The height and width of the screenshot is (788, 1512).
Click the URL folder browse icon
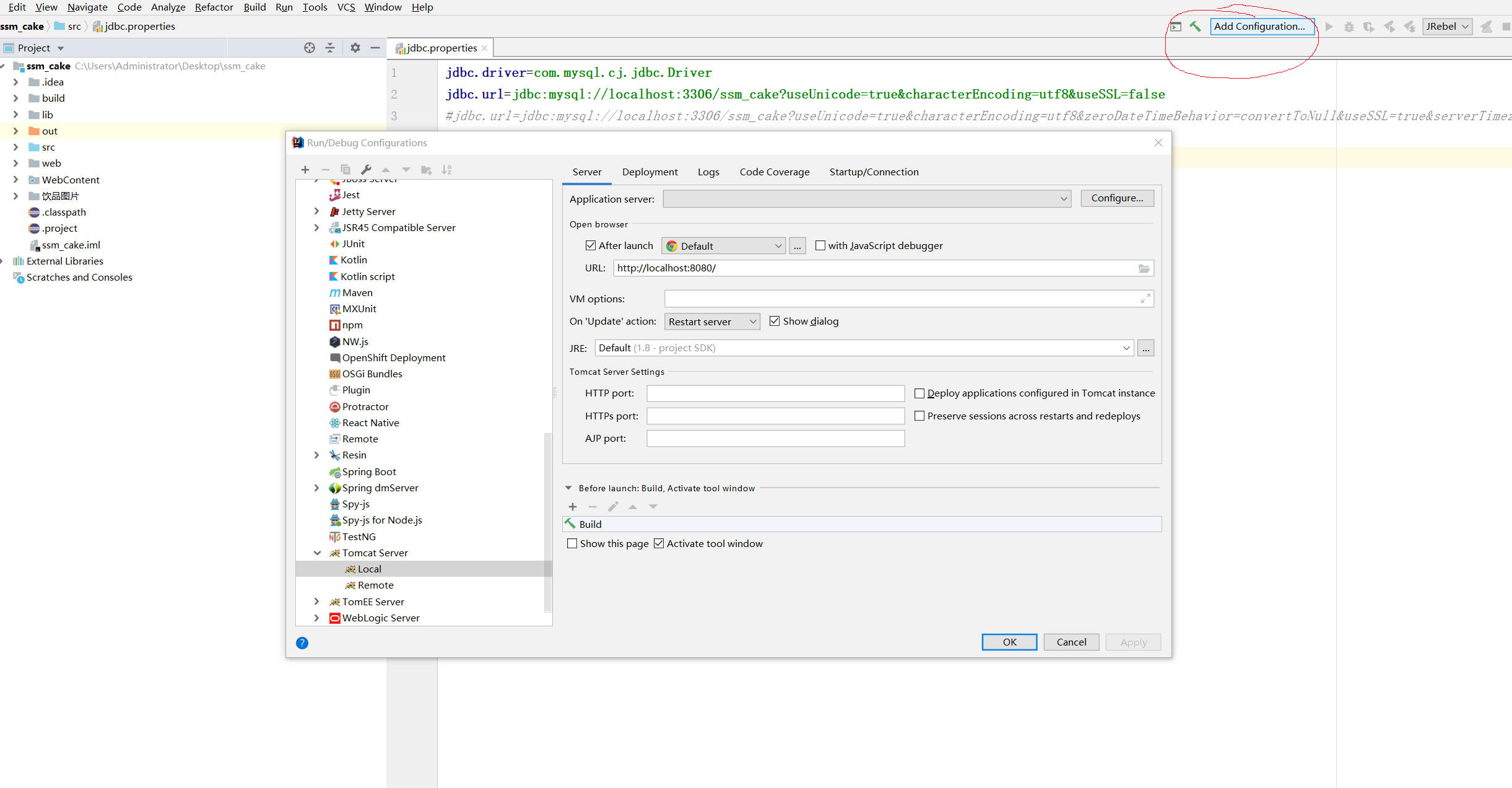point(1144,268)
